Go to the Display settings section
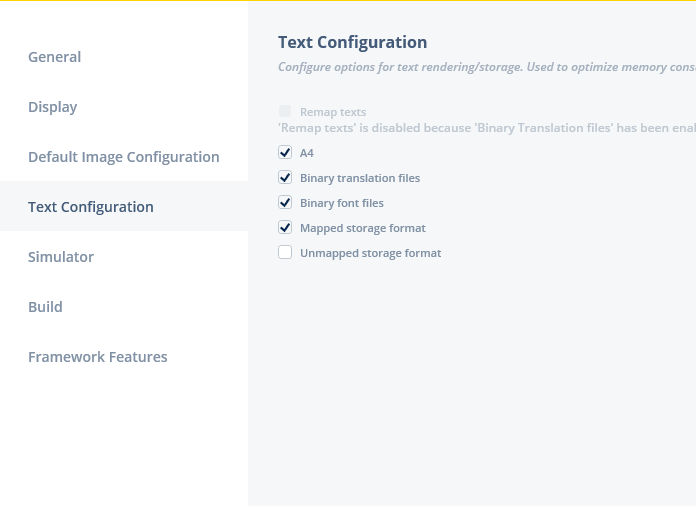Viewport: 696px width, 506px height. pos(52,107)
